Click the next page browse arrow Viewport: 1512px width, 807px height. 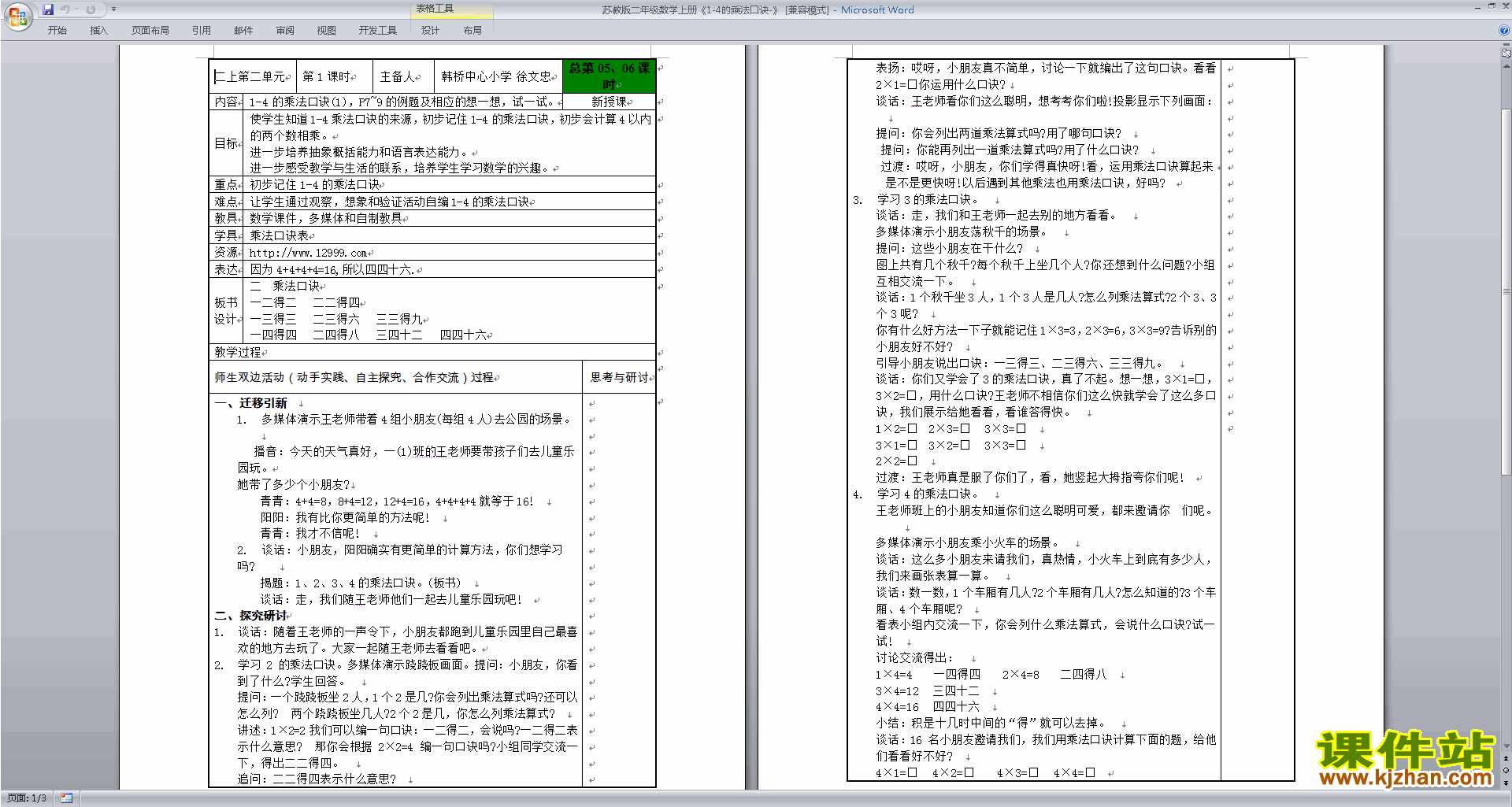pos(1506,783)
